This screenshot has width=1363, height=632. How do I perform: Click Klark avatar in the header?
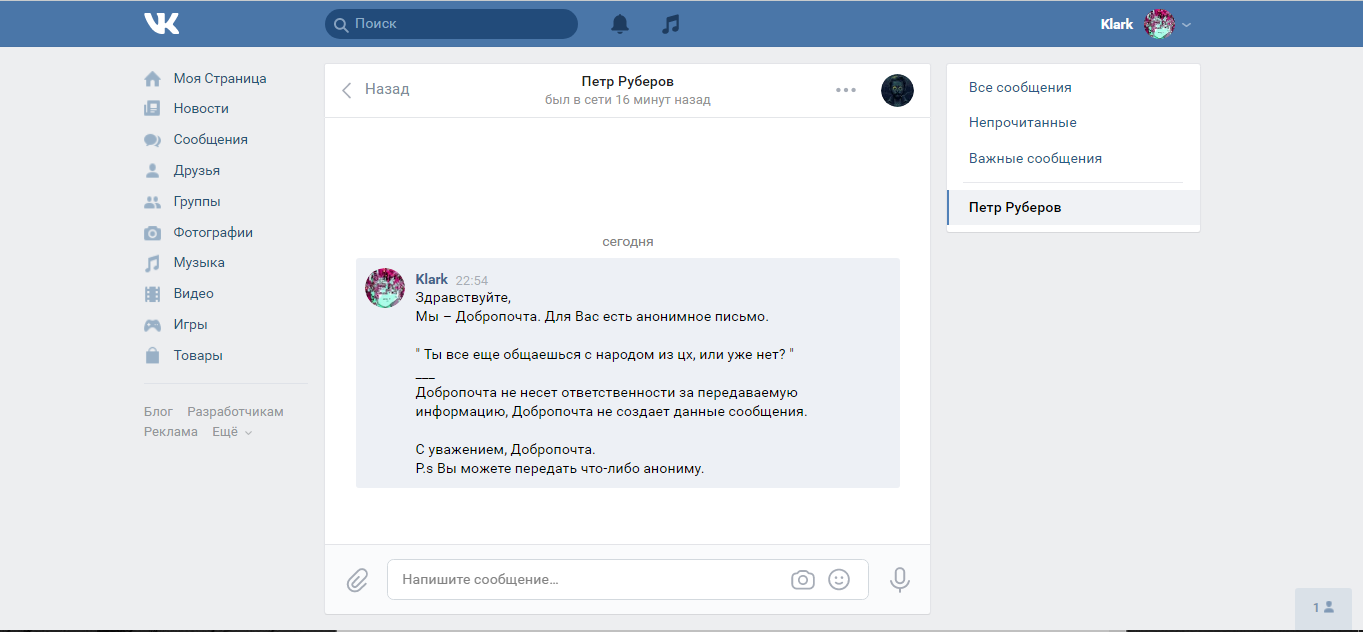tap(1160, 24)
